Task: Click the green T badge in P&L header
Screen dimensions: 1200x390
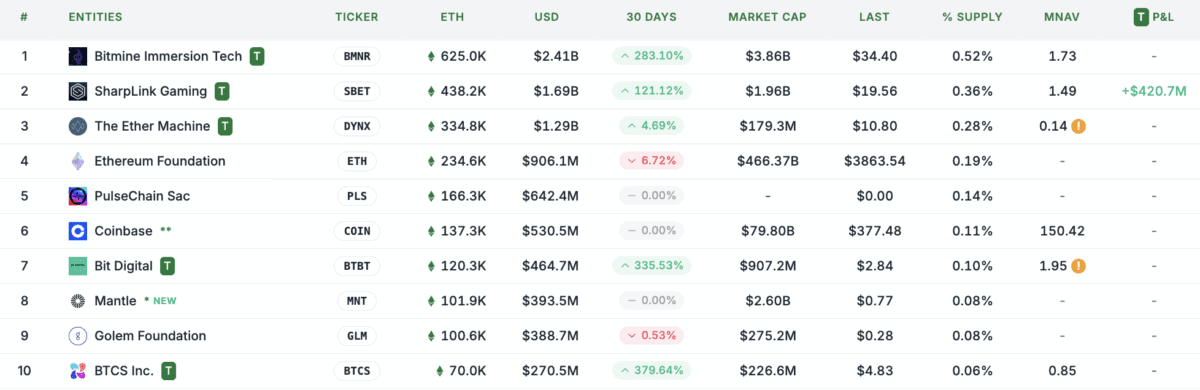Action: coord(1141,17)
